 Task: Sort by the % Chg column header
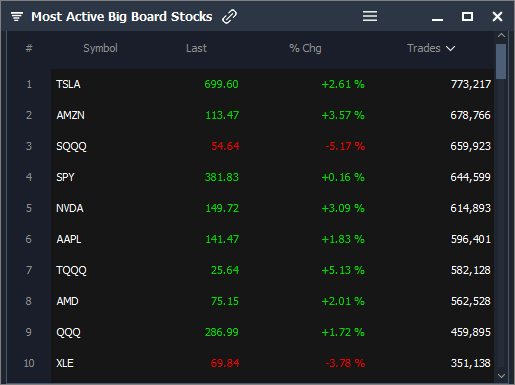pyautogui.click(x=305, y=48)
